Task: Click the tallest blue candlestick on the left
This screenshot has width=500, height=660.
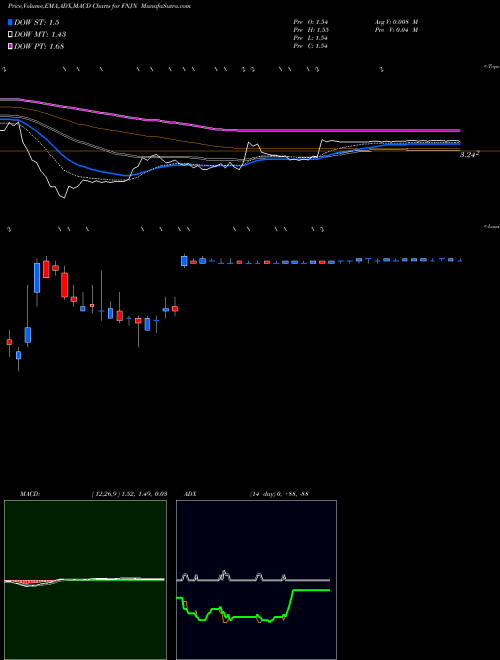Action: coord(37,278)
